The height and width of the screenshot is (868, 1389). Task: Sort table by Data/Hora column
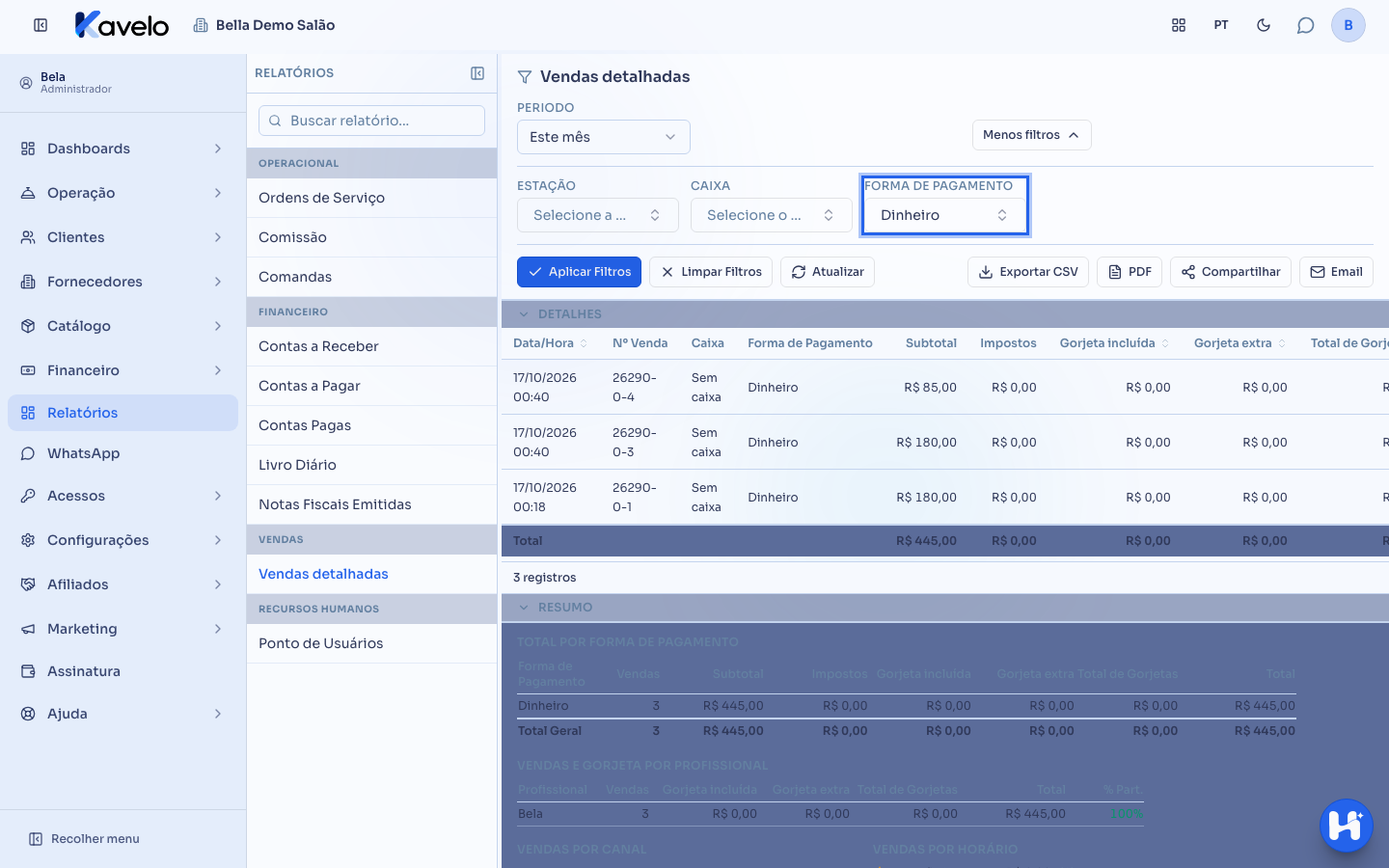click(x=550, y=343)
